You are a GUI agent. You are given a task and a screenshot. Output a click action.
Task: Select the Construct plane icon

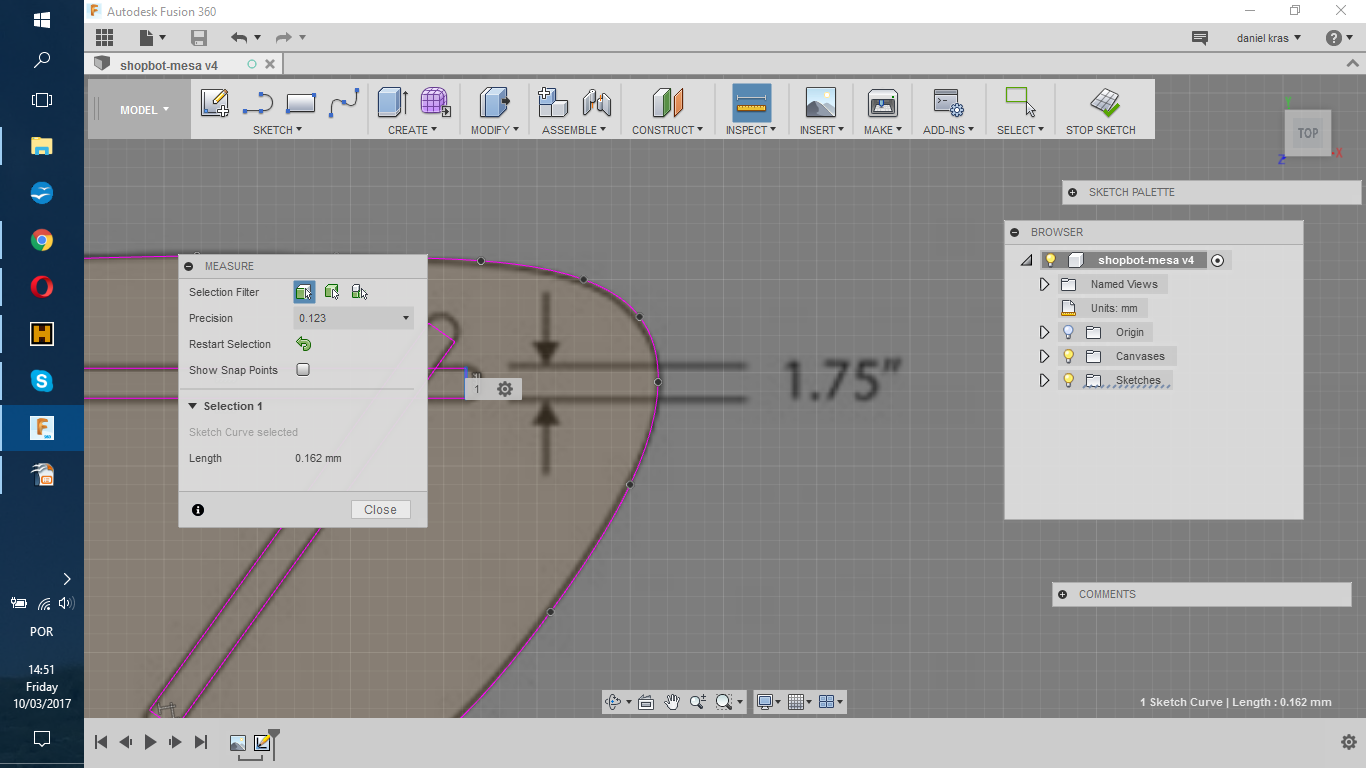pos(667,103)
